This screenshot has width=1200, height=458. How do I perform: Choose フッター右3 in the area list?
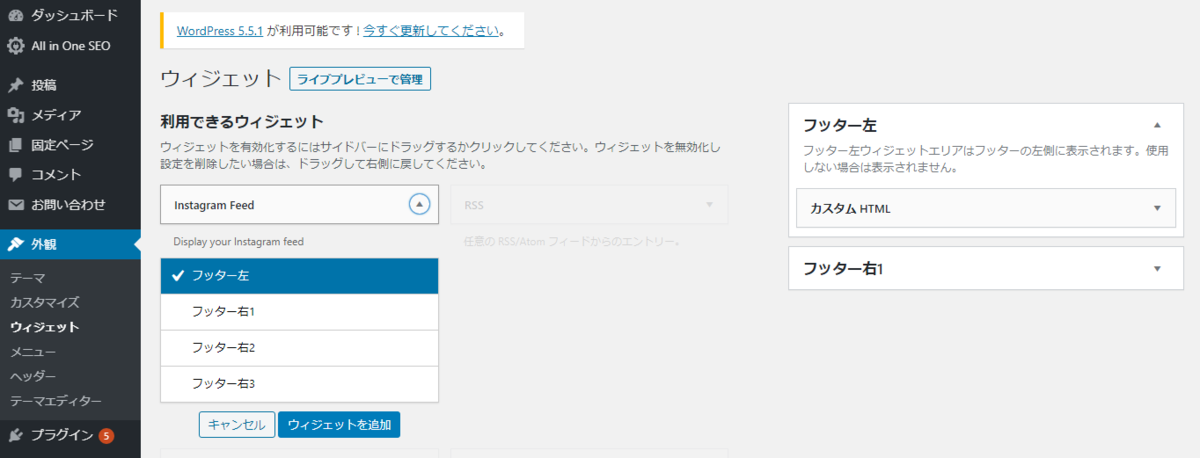coord(299,384)
